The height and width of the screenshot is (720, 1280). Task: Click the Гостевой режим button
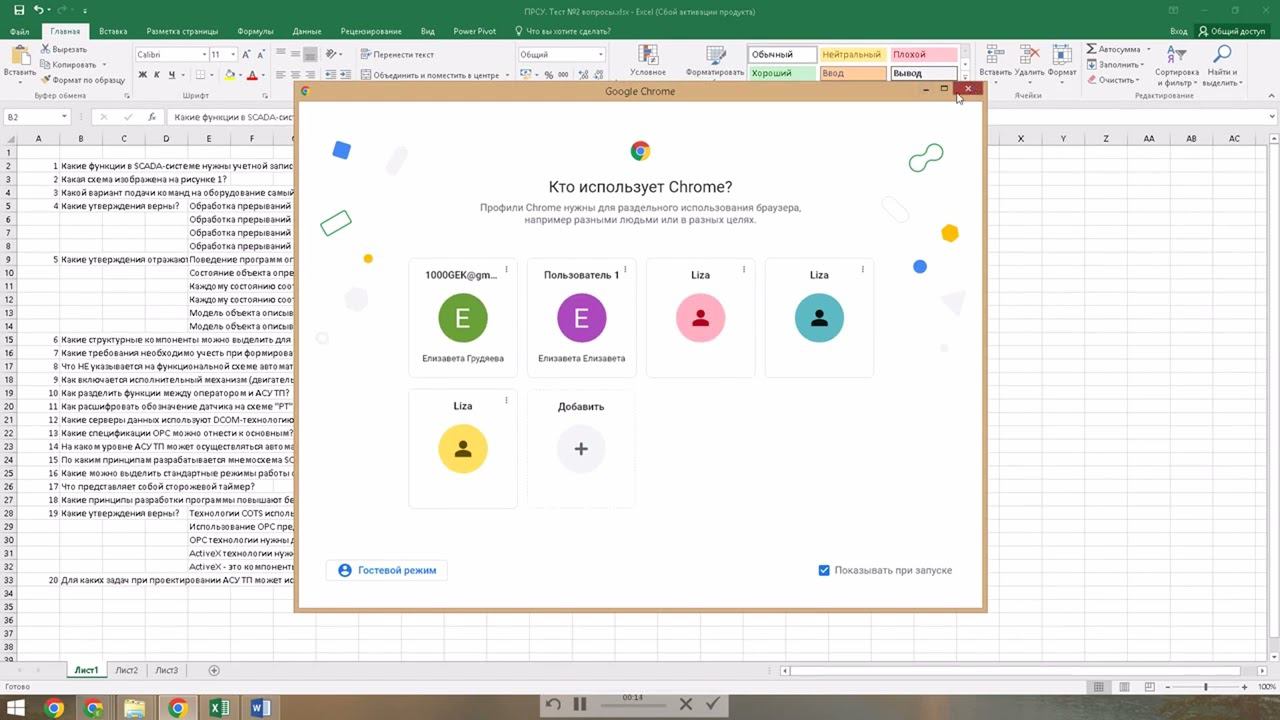[x=387, y=570]
